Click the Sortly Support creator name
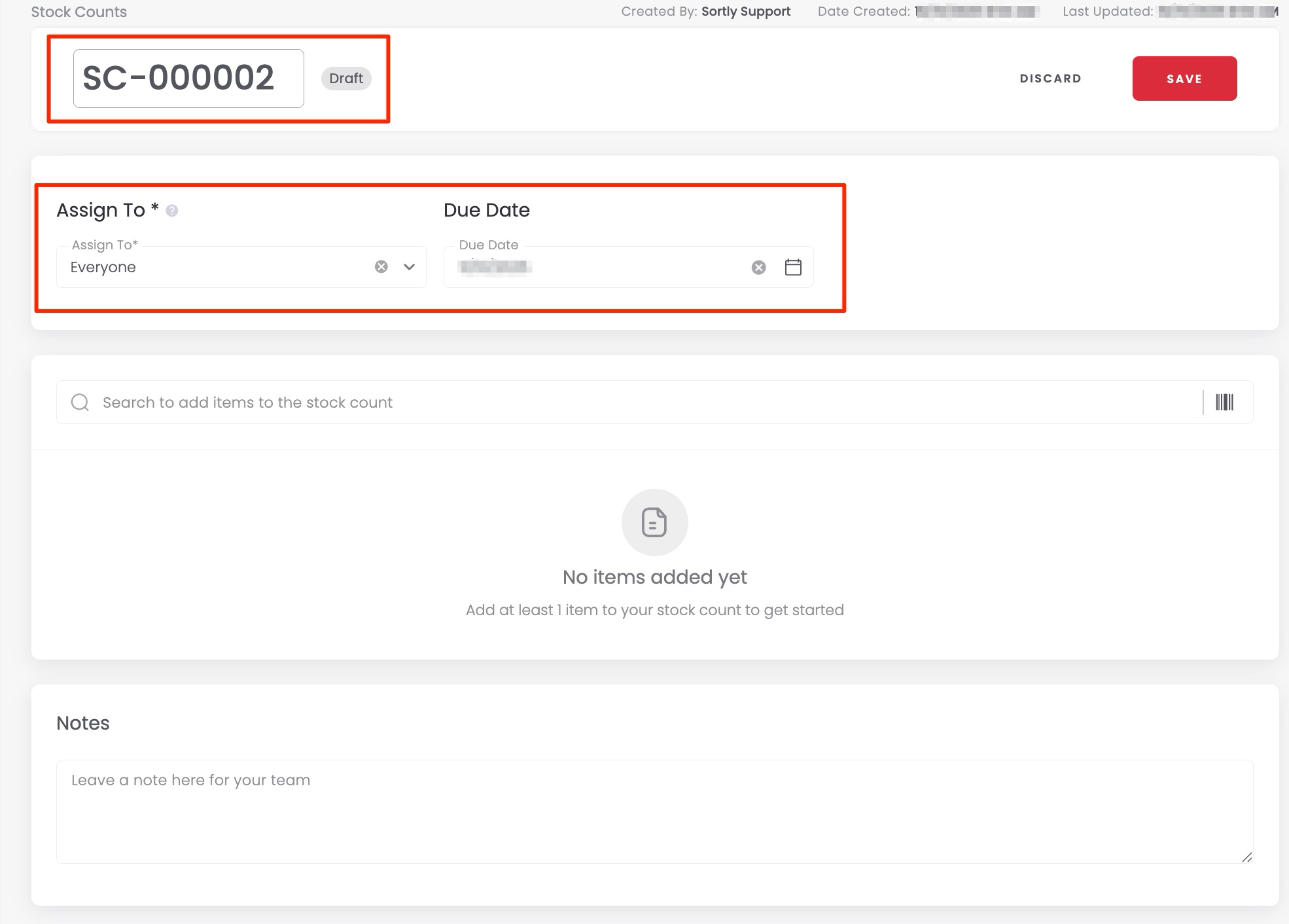The image size is (1289, 924). (745, 11)
